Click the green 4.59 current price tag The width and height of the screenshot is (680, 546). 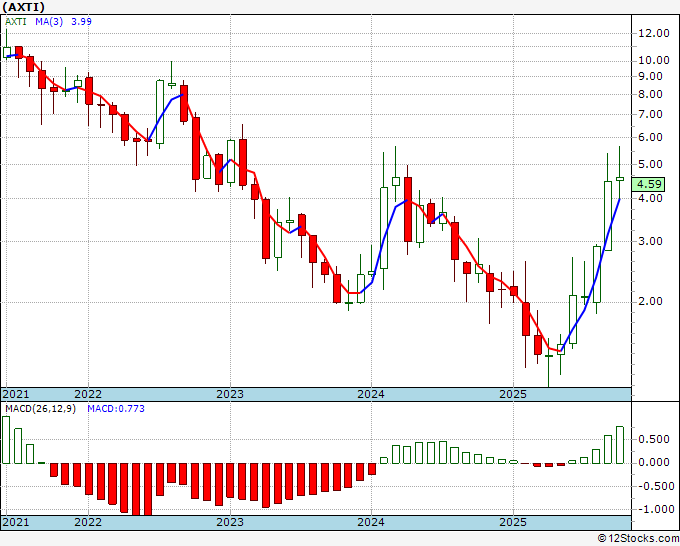click(648, 184)
